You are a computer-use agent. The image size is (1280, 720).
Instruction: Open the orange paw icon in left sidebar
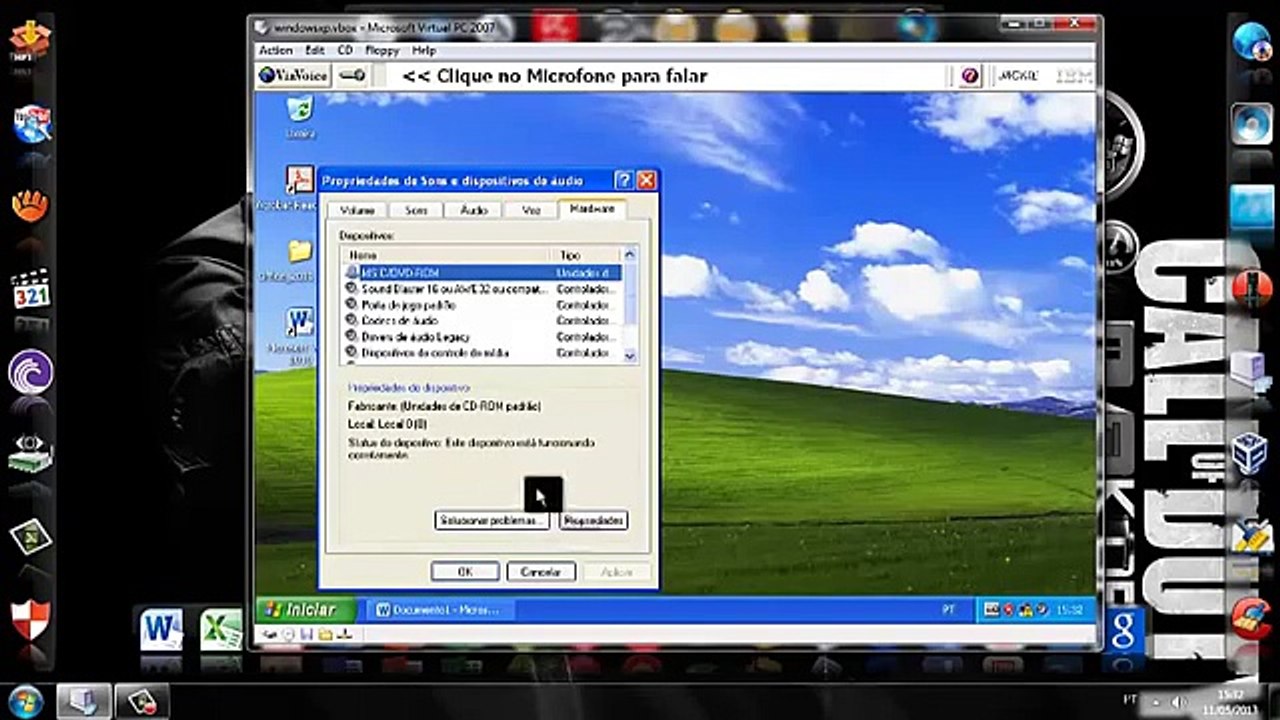pyautogui.click(x=30, y=206)
